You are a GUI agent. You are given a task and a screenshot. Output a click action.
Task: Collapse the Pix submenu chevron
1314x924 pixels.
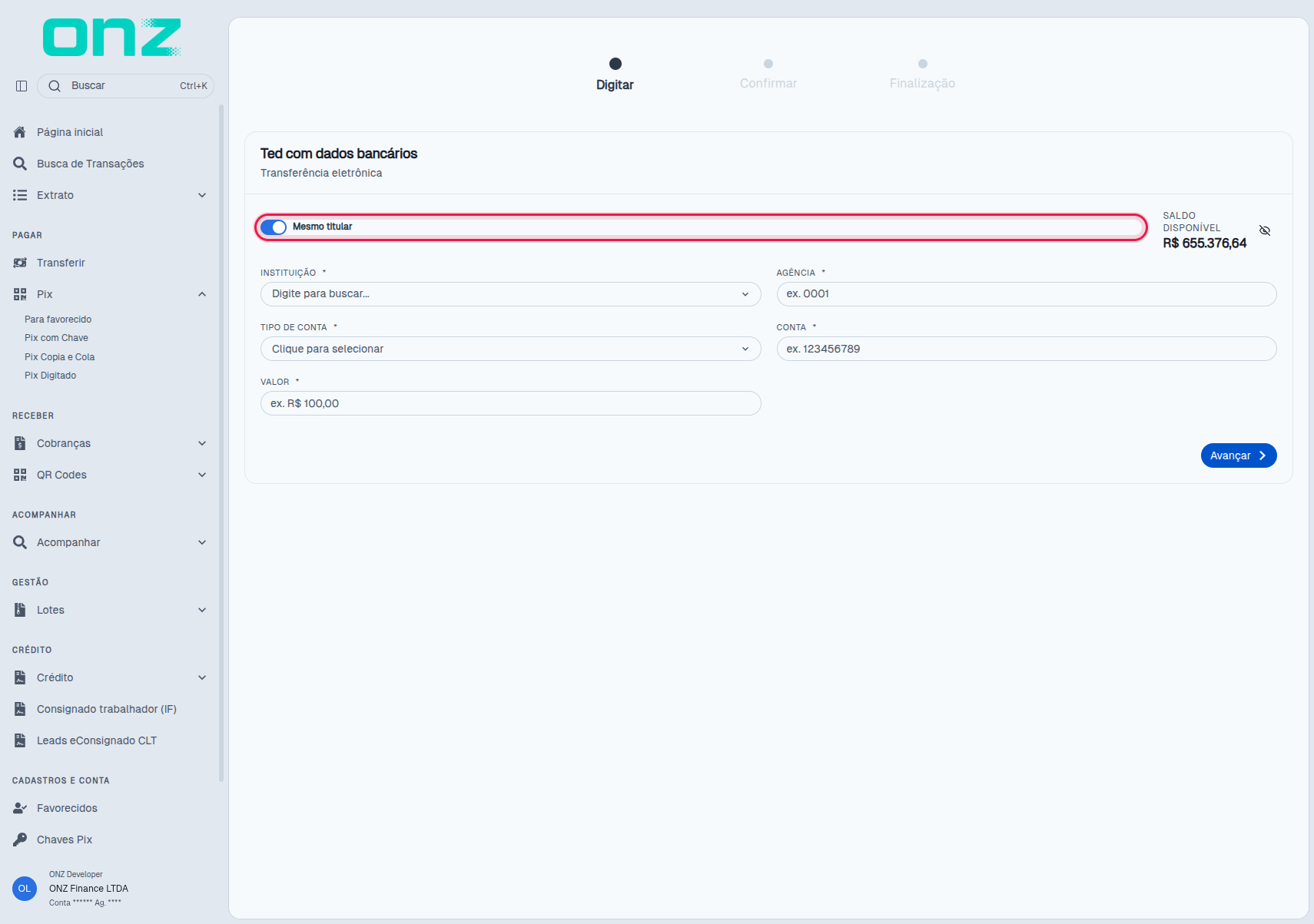coord(202,294)
